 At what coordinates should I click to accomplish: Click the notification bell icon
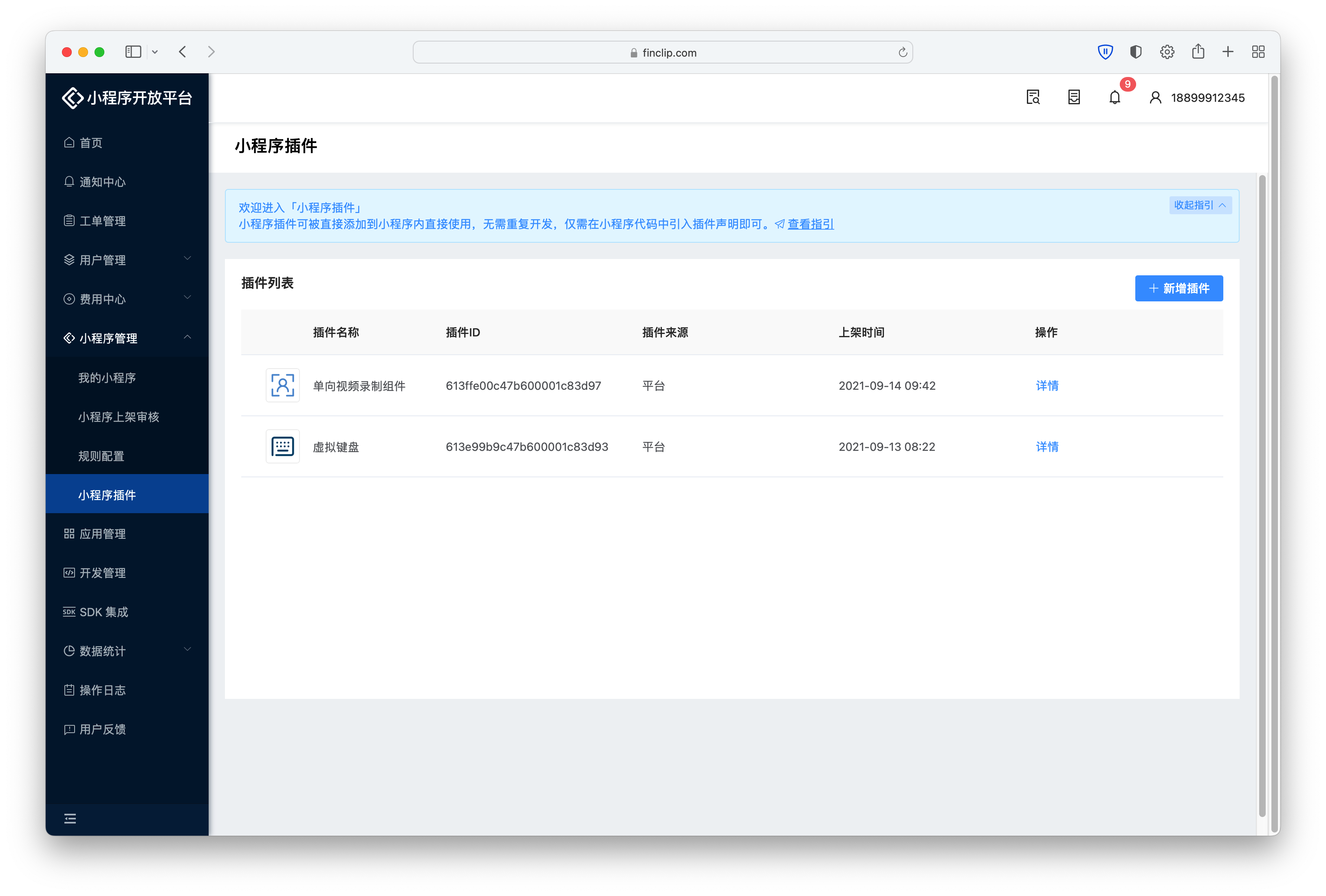1115,97
